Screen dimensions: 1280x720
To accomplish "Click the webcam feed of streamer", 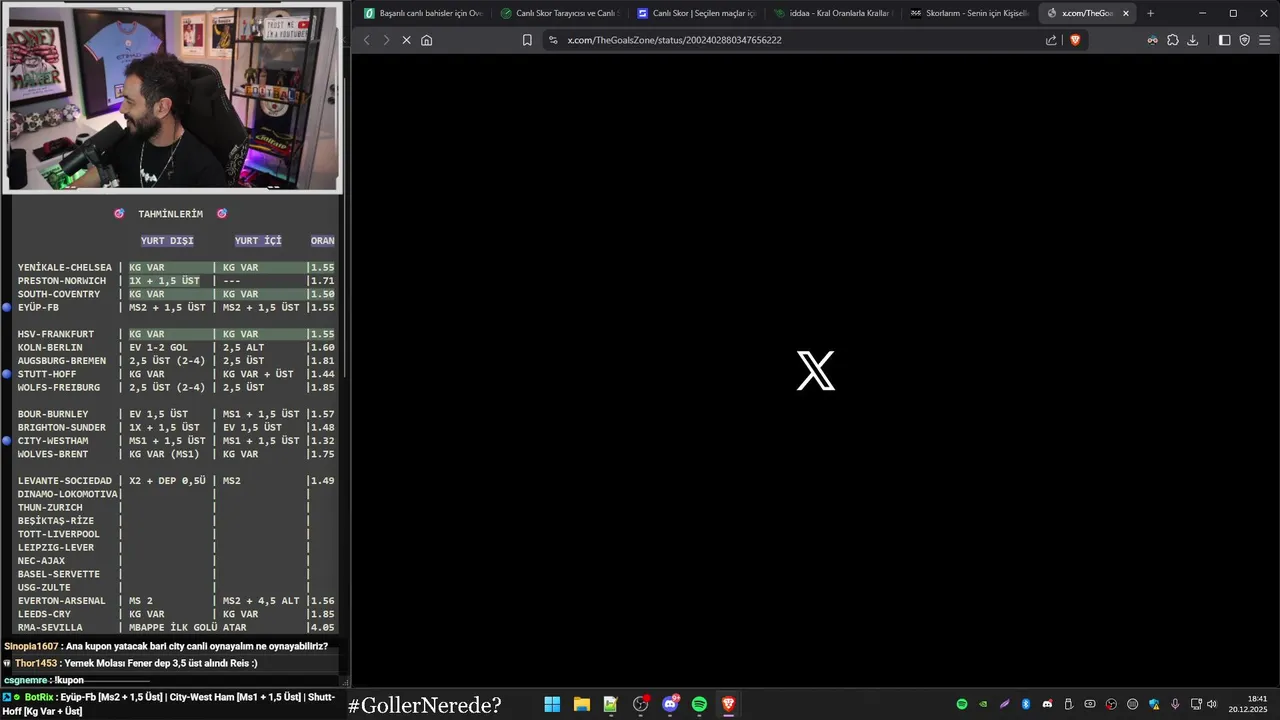I will (172, 97).
